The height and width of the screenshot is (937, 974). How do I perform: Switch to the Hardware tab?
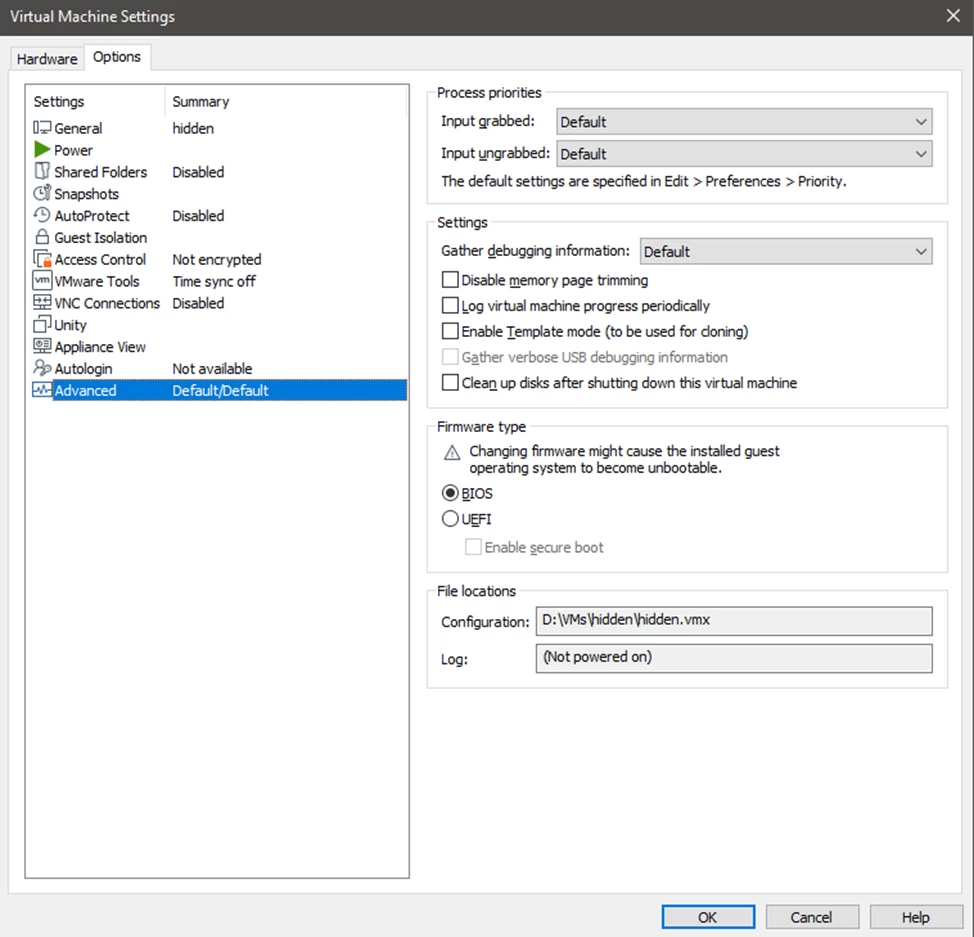[x=47, y=59]
